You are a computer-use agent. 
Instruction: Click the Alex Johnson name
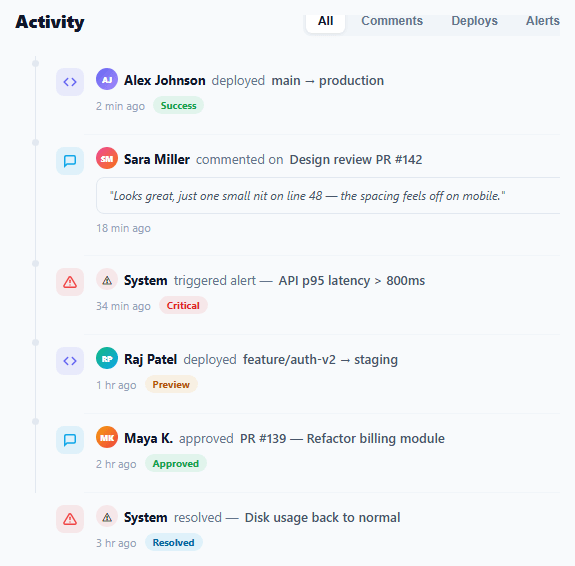pyautogui.click(x=165, y=81)
